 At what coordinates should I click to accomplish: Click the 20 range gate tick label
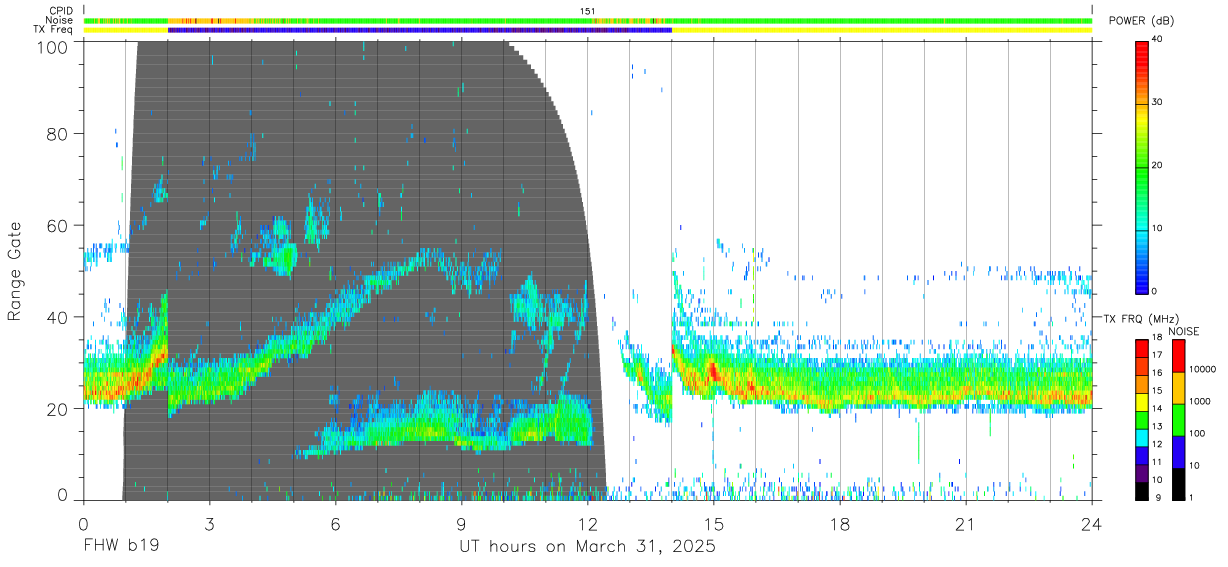58,408
